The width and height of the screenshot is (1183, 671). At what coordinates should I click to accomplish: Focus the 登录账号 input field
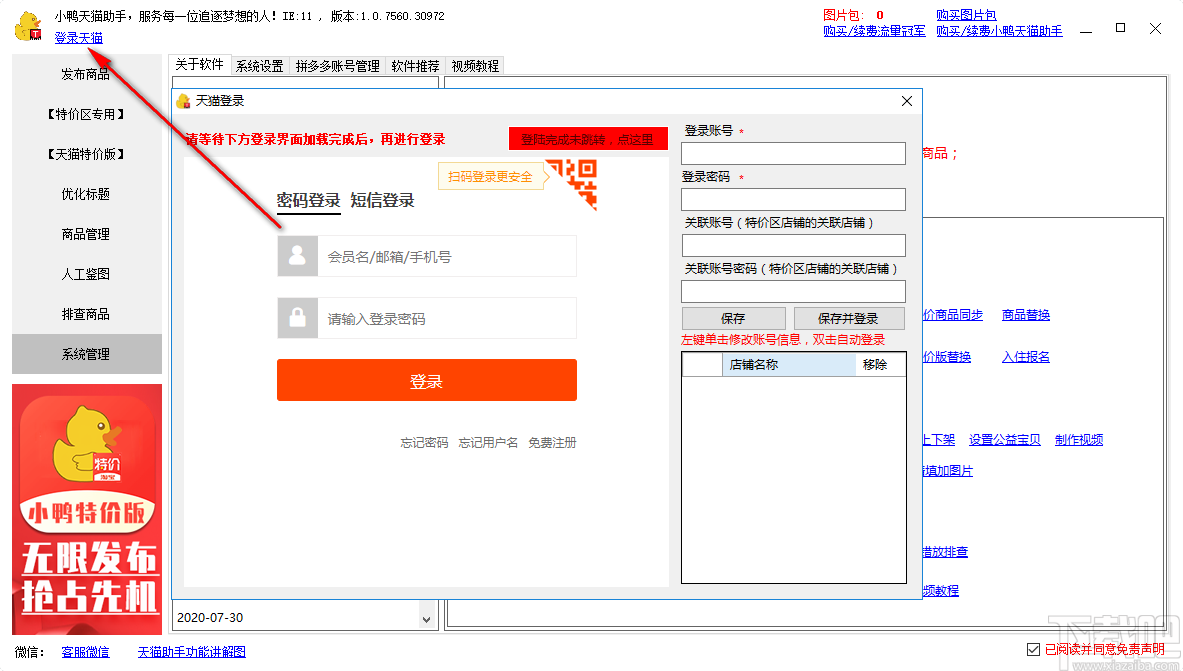(793, 153)
